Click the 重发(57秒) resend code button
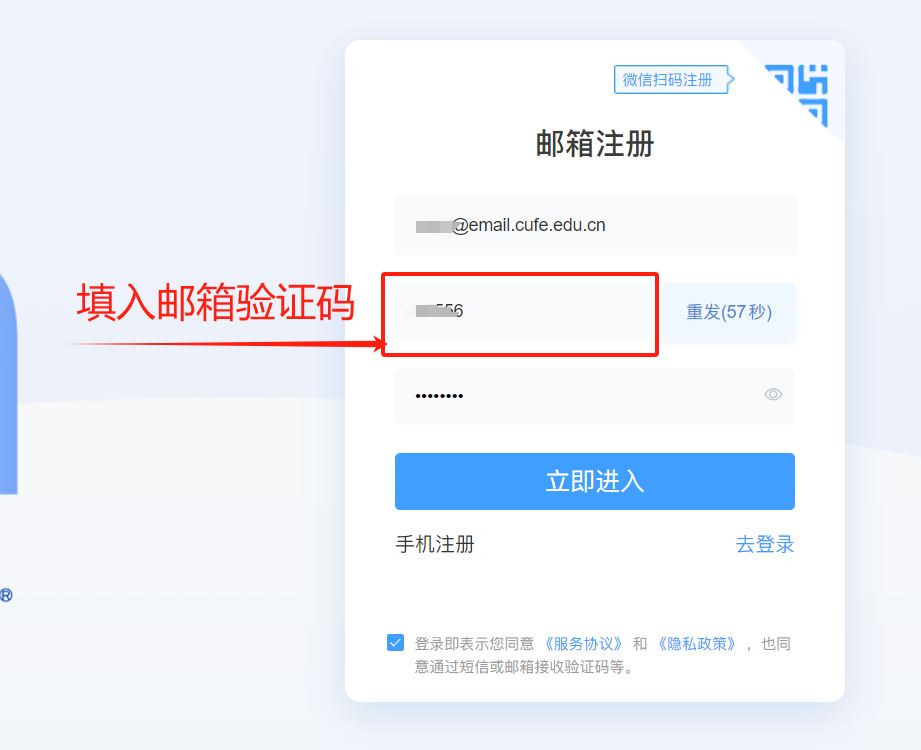 coord(729,312)
